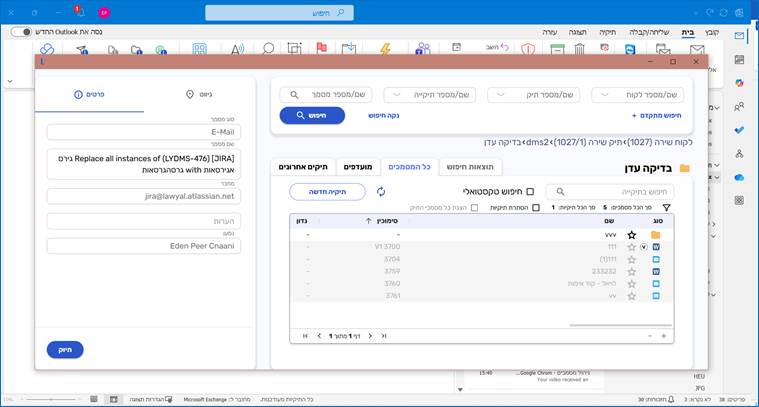
Task: Open the Outlook mail icon in sidebar
Action: tap(739, 36)
